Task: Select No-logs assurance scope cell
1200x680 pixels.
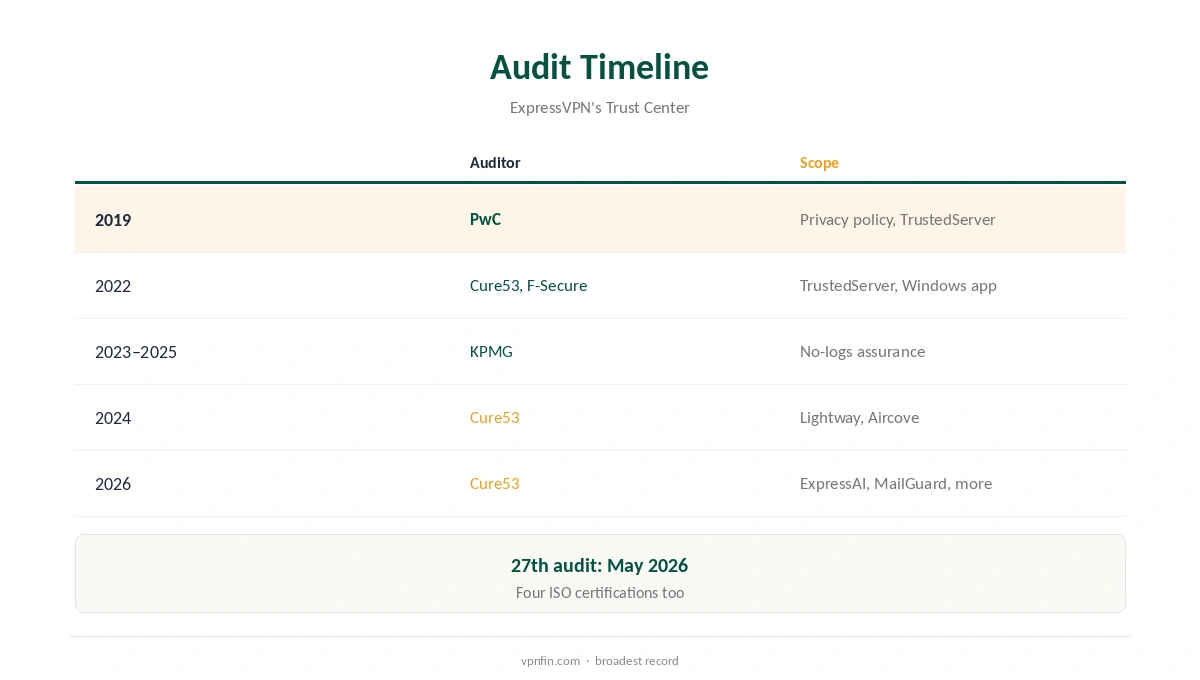Action: click(x=862, y=351)
